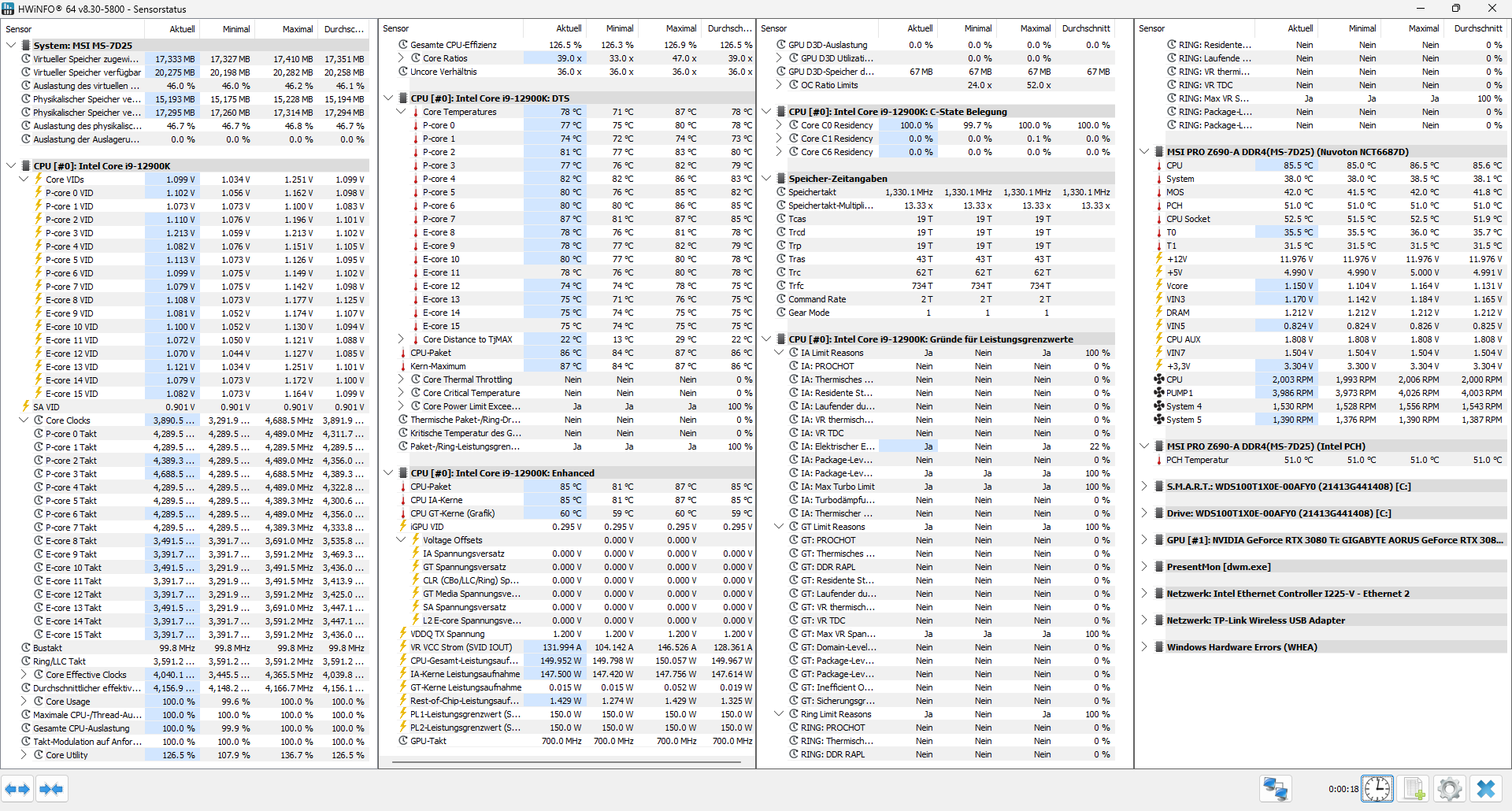1512x811 pixels.
Task: Collapse the Core Temperatures subtree
Action: click(401, 112)
